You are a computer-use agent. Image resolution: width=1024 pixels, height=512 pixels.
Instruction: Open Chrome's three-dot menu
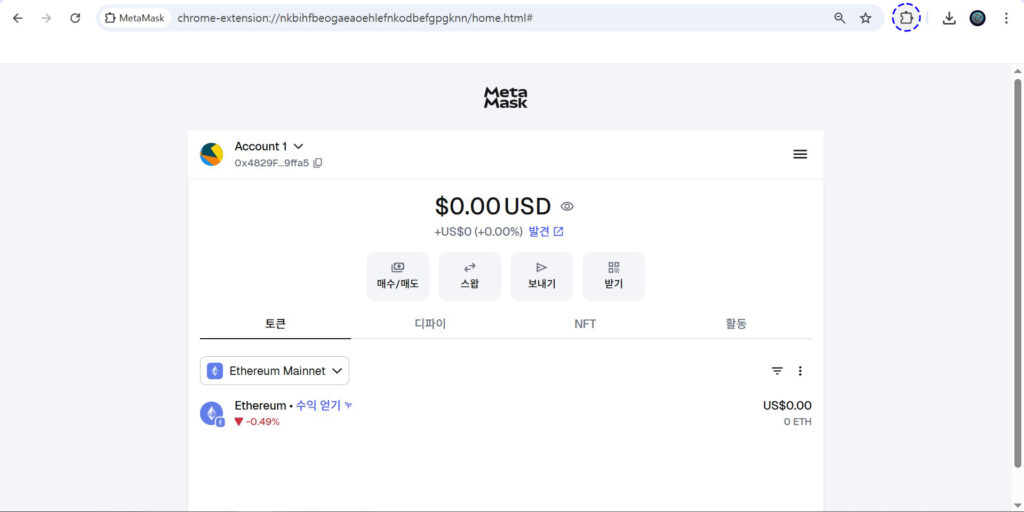coord(1006,18)
